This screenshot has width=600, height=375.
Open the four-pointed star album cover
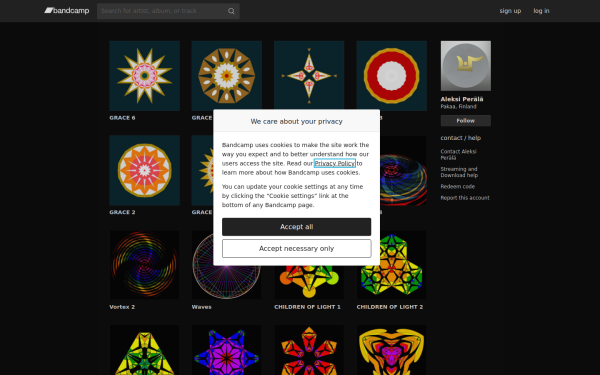pyautogui.click(x=309, y=75)
